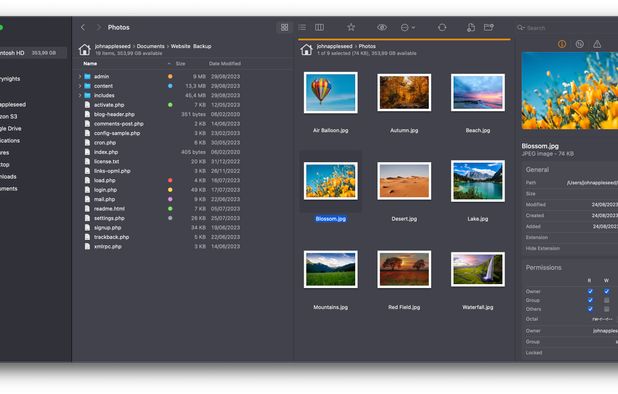Go forward with the right chevron arrow
Viewport: 618px width, 394px height.
[99, 27]
